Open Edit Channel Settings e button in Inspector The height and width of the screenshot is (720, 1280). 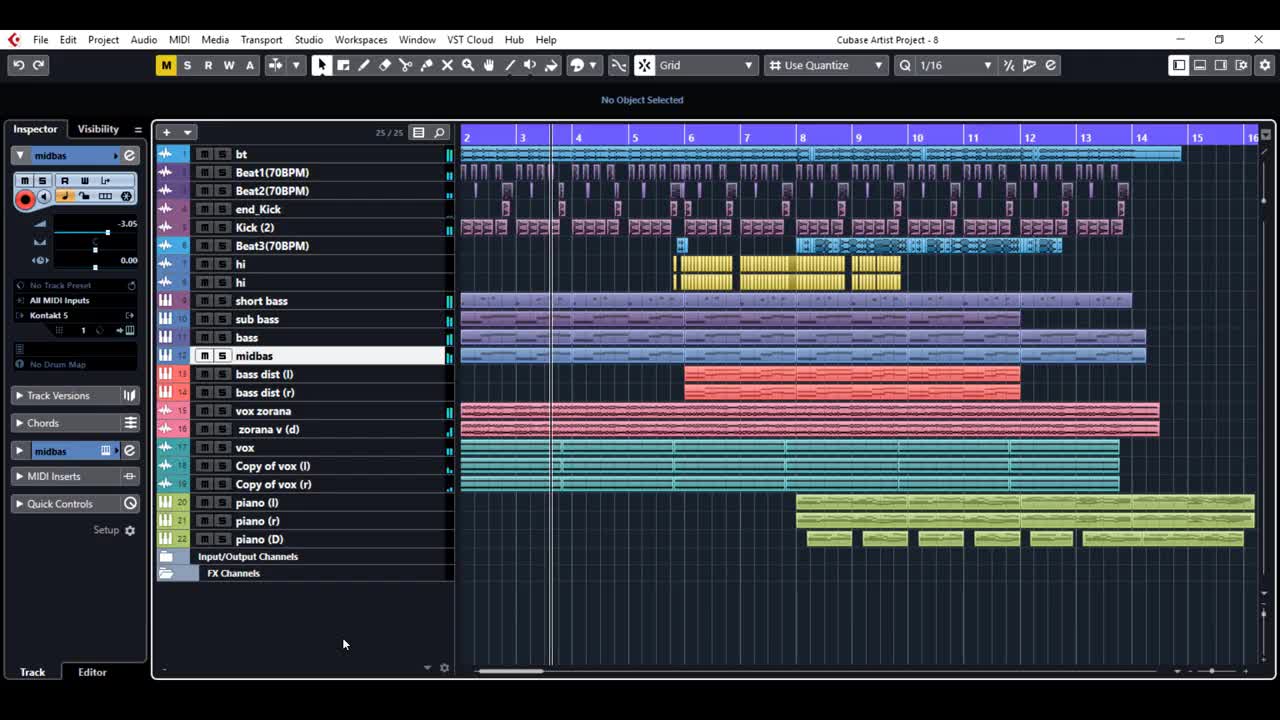(129, 155)
